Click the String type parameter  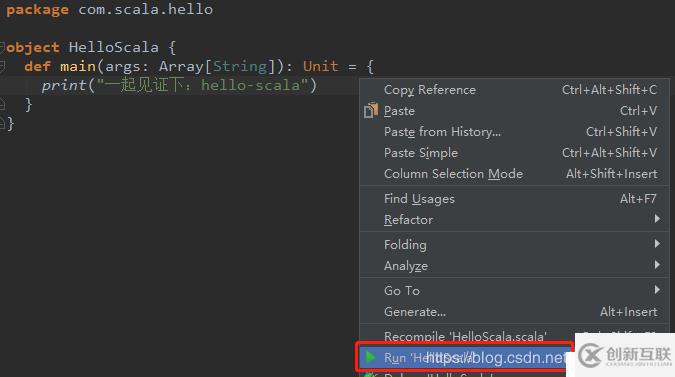point(240,66)
